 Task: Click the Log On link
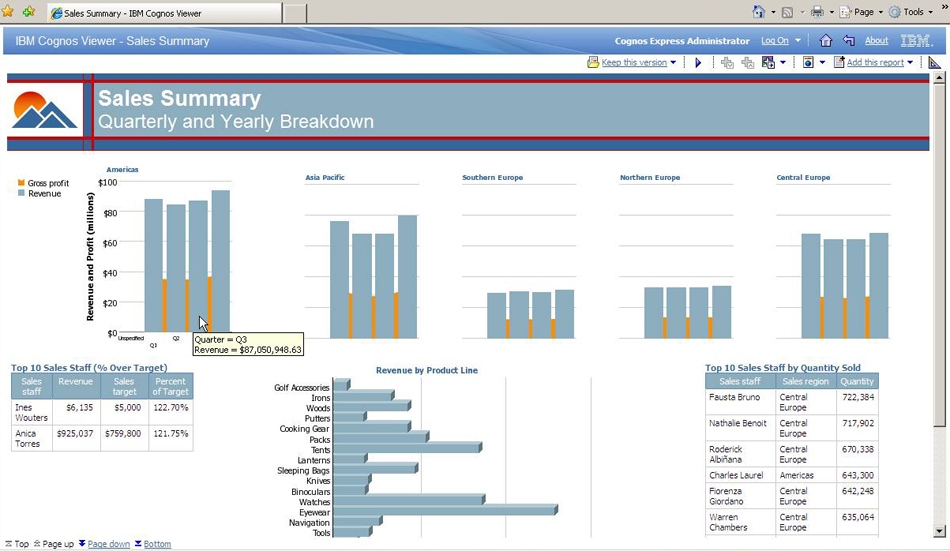[775, 41]
